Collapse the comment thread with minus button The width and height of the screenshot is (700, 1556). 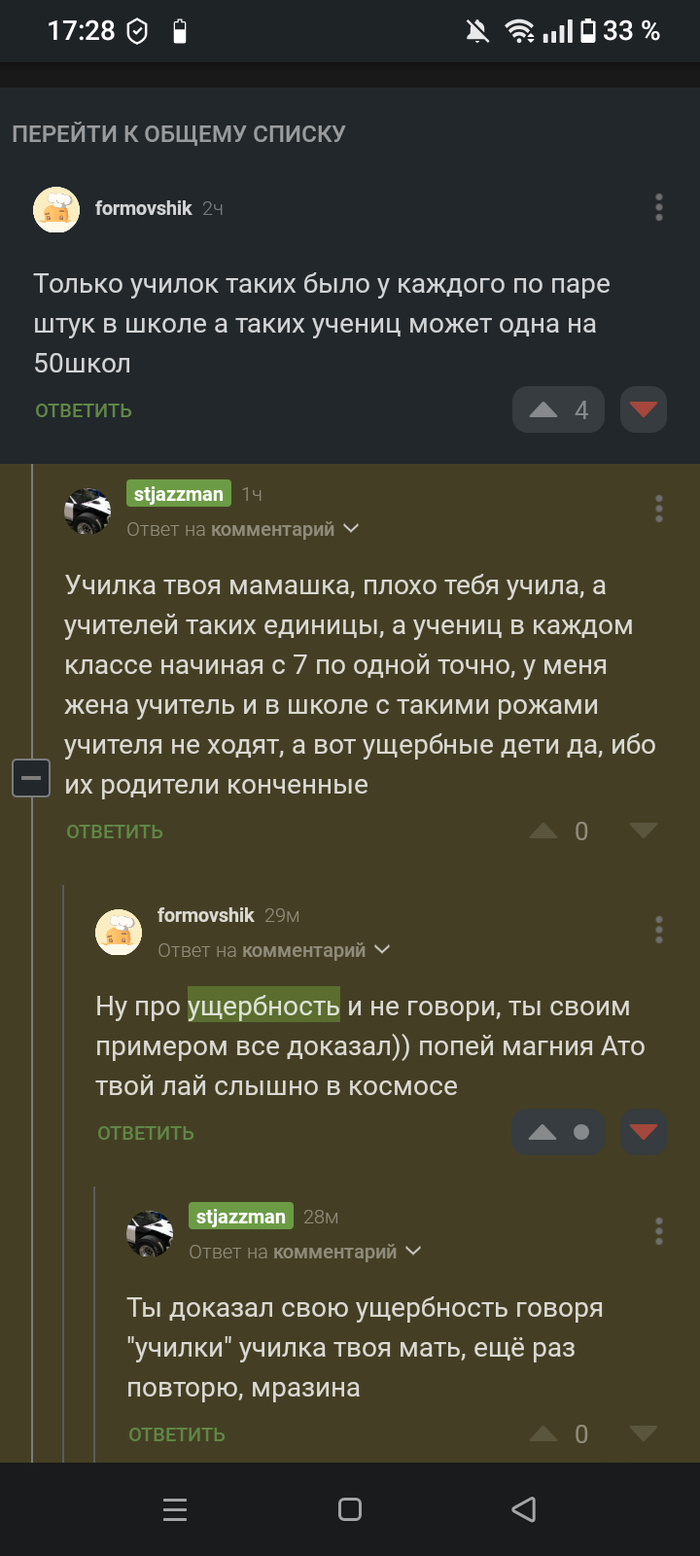point(31,777)
